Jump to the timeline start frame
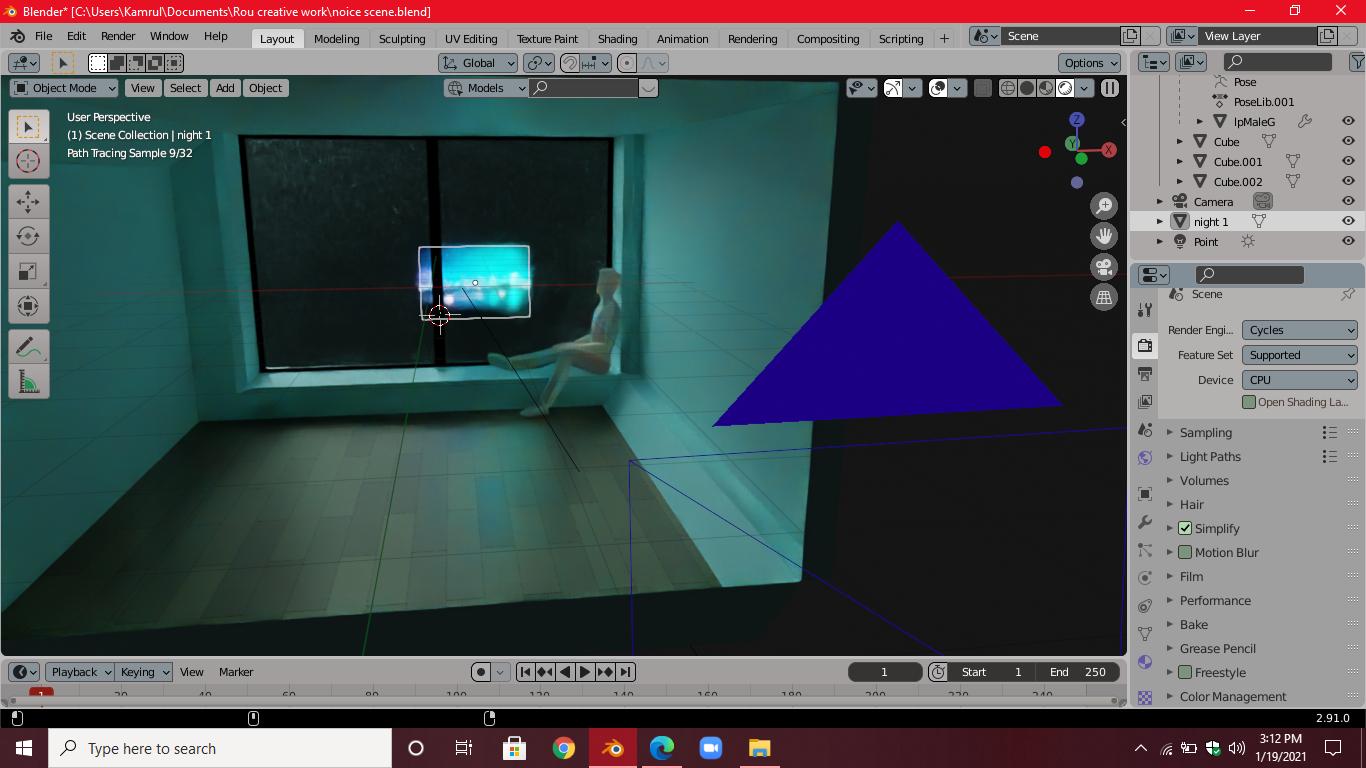The height and width of the screenshot is (768, 1366). click(x=525, y=672)
